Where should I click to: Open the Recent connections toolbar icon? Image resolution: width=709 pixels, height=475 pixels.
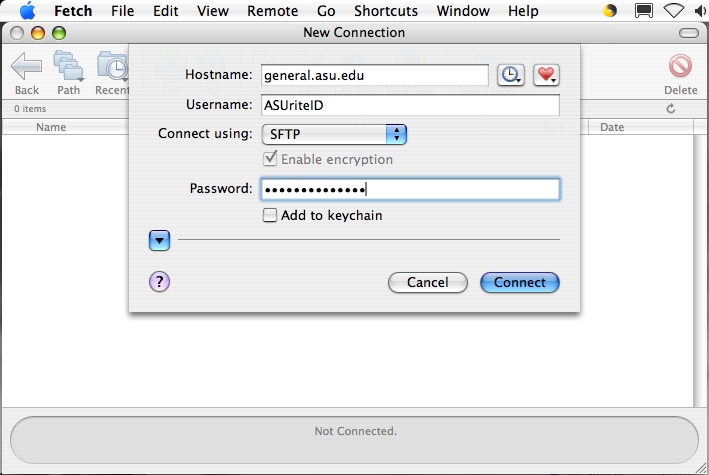click(113, 66)
